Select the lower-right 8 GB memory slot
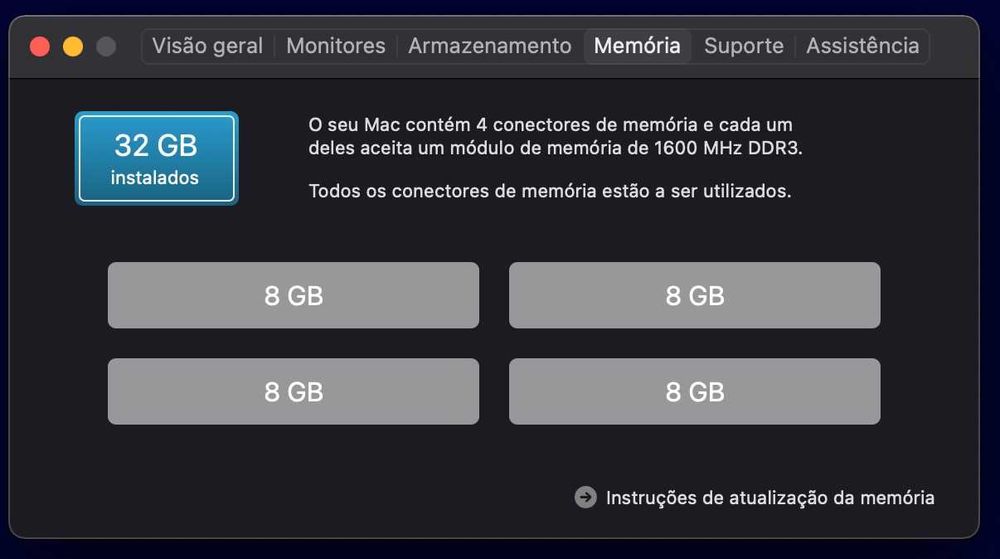Screen dimensions: 1000x559 695,391
